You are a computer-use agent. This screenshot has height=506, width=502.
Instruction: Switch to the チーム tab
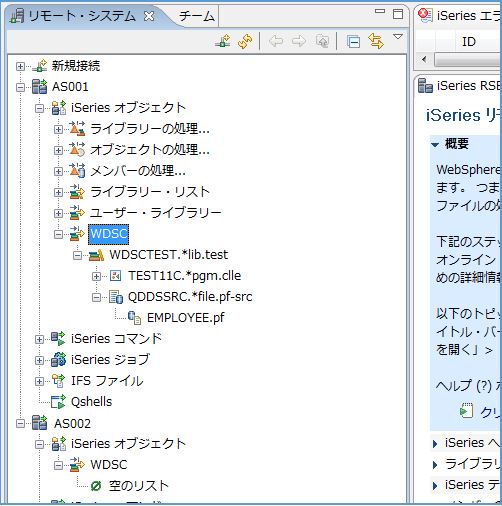[197, 16]
